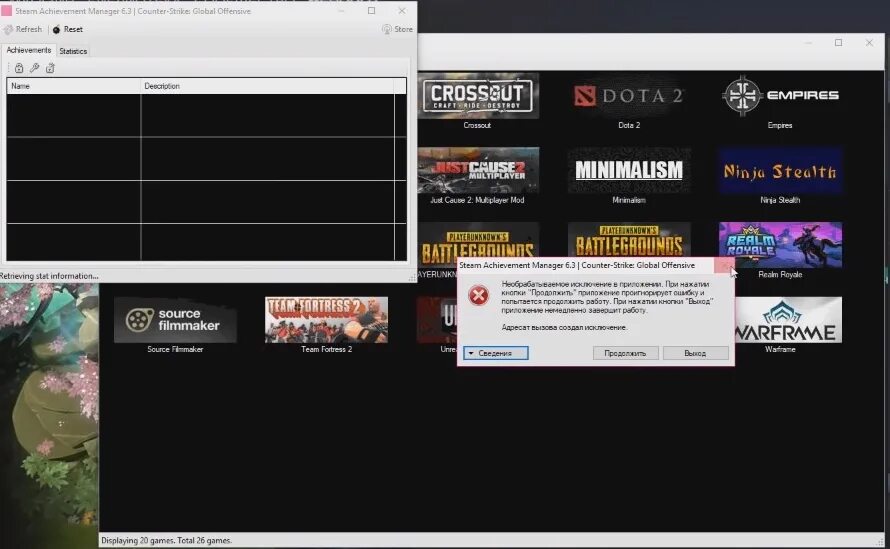Click the Refresh toolbar button
The image size is (890, 549).
pos(23,29)
